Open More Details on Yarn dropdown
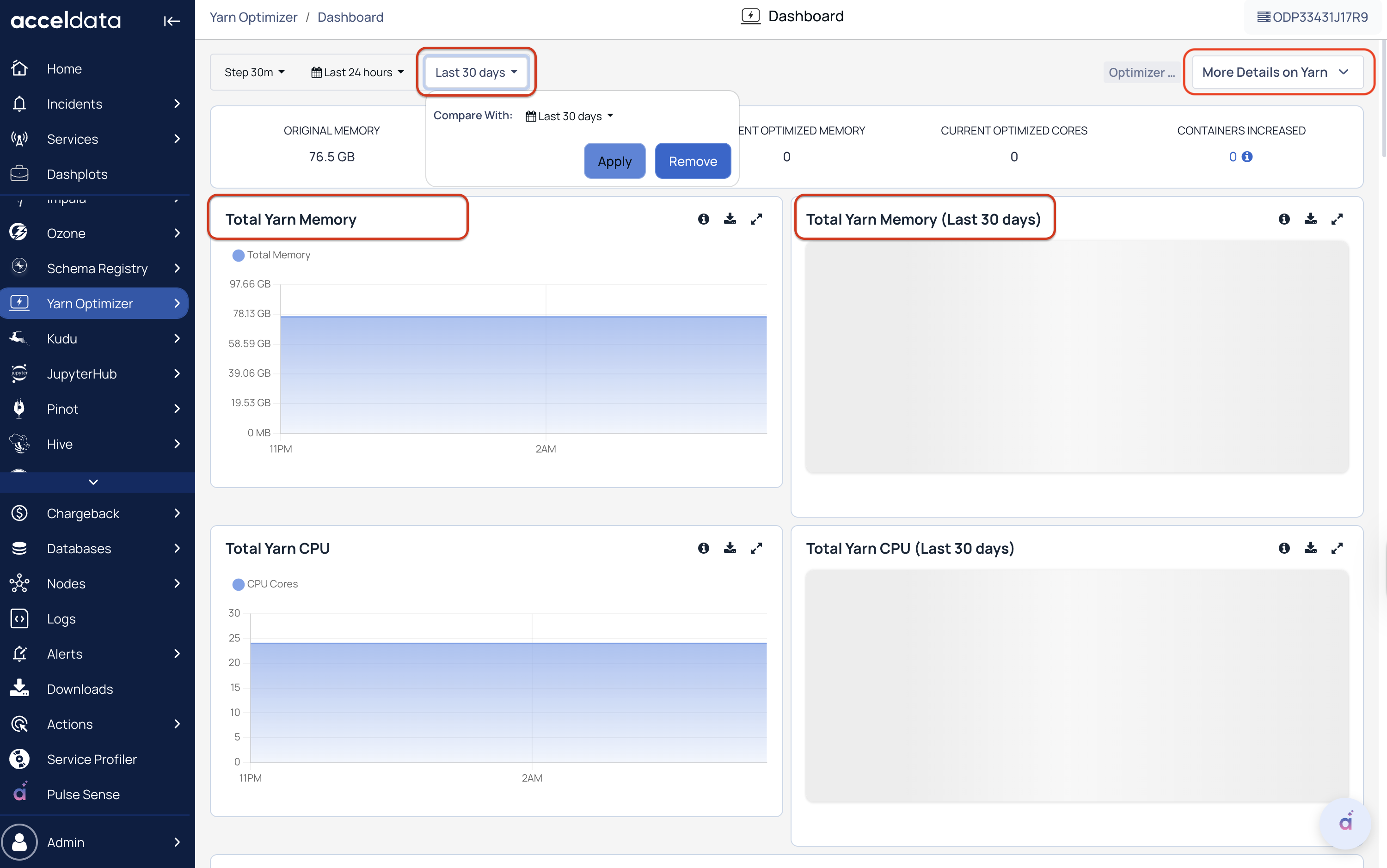The height and width of the screenshot is (868, 1387). tap(1277, 72)
